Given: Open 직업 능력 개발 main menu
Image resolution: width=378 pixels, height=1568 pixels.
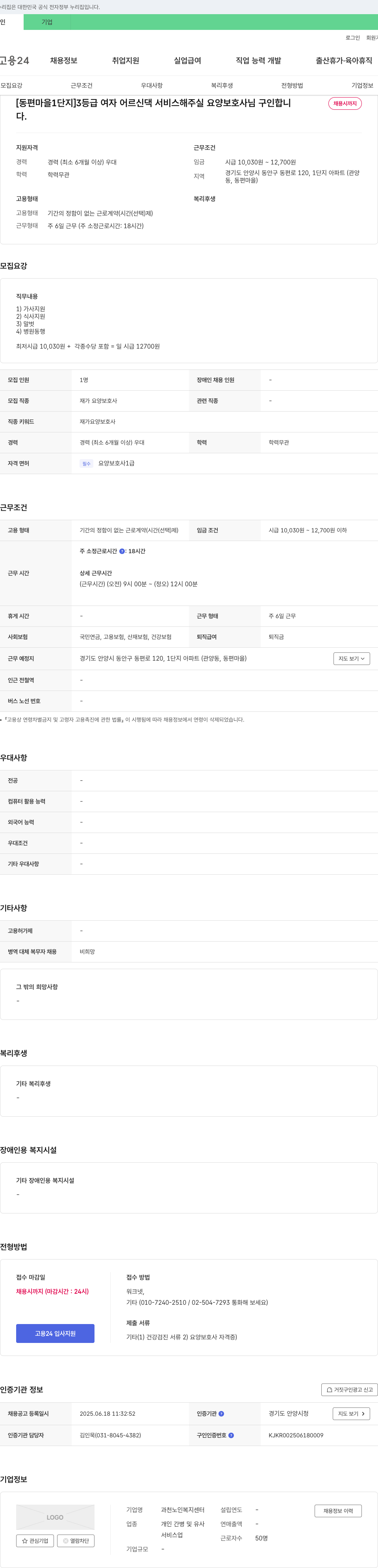Looking at the screenshot, I should coord(259,61).
